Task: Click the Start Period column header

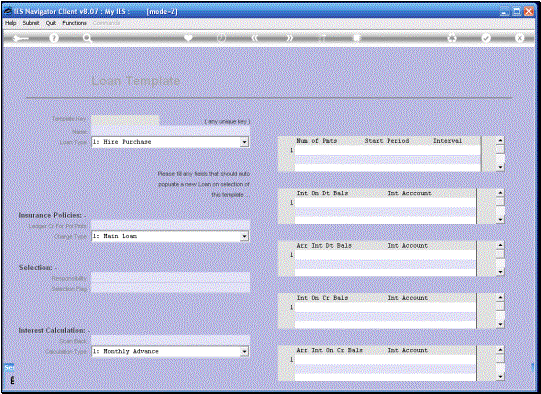Action: tap(387, 141)
